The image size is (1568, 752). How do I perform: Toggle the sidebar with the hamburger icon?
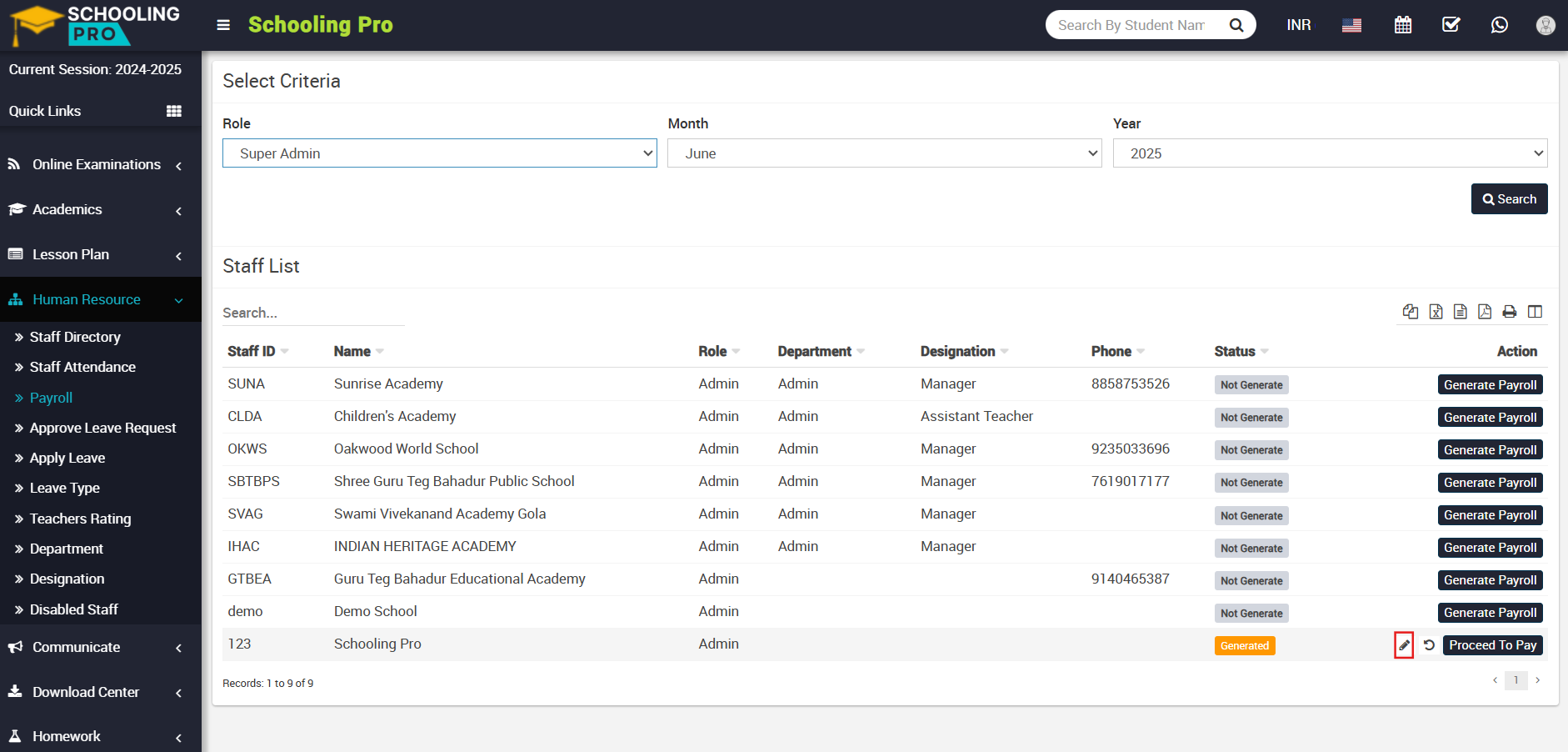pos(223,25)
